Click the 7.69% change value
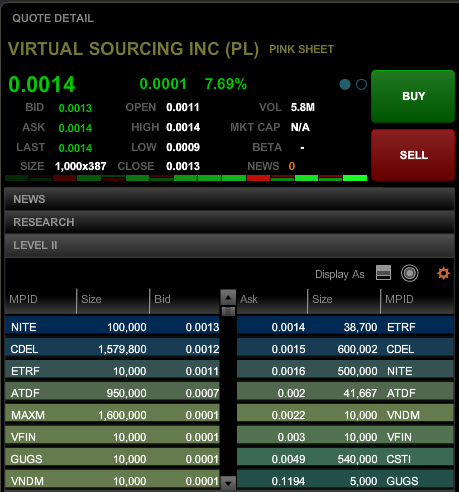The height and width of the screenshot is (492, 459). click(x=226, y=84)
